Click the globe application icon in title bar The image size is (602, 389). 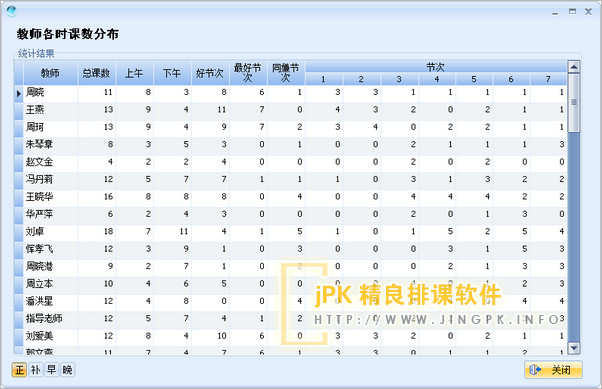[12, 11]
